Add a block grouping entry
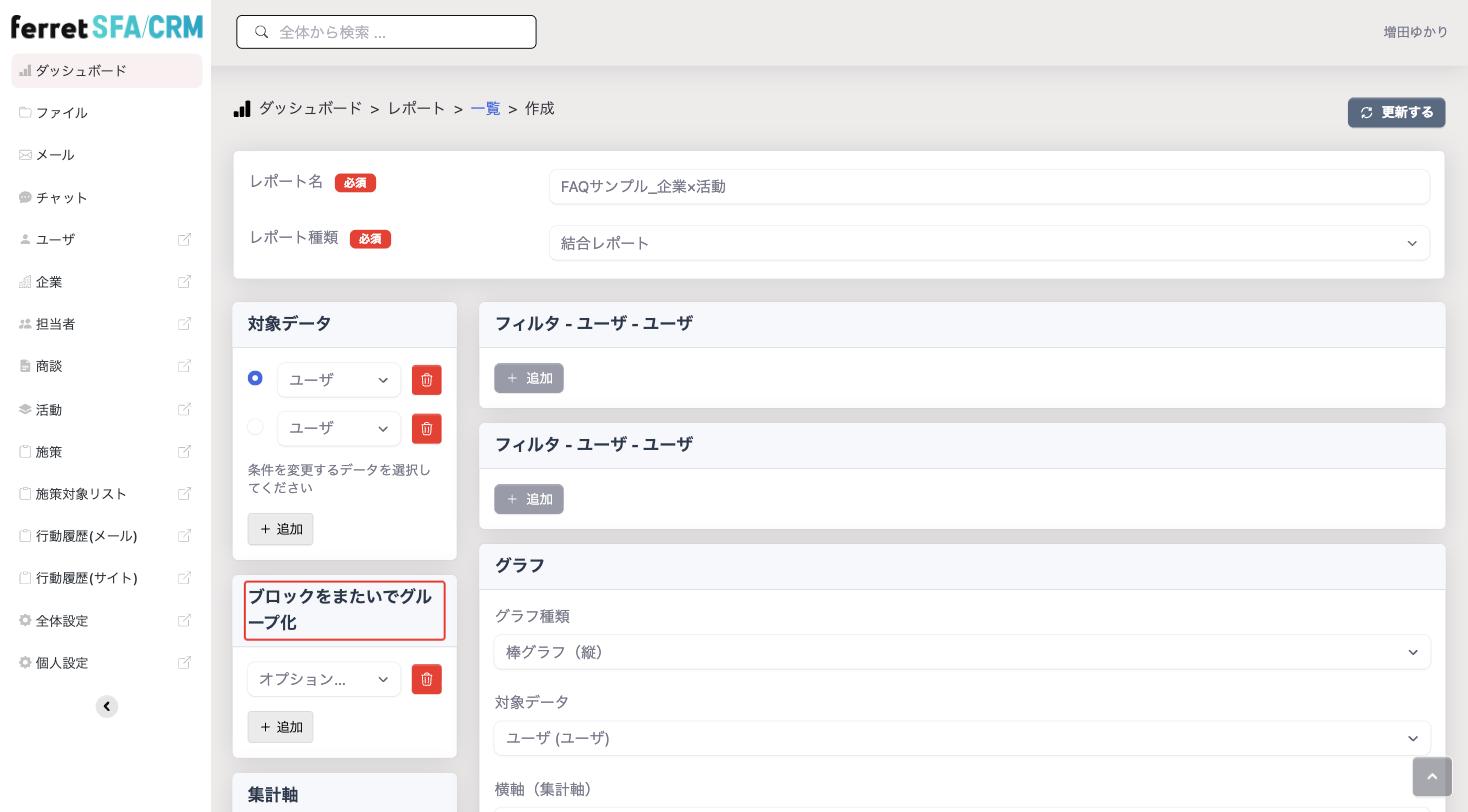This screenshot has width=1468, height=812. tap(280, 727)
